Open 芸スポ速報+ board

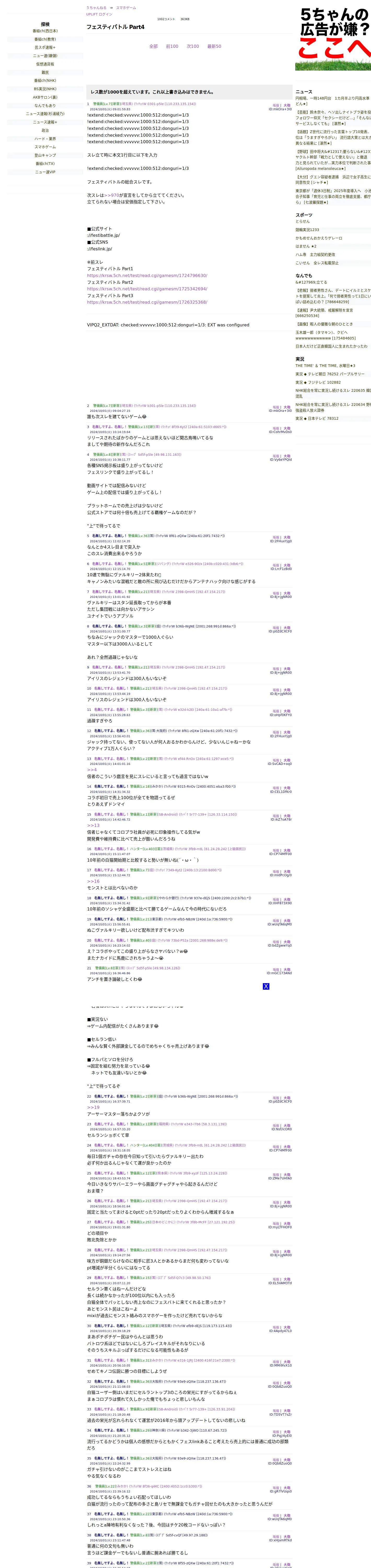(45, 48)
